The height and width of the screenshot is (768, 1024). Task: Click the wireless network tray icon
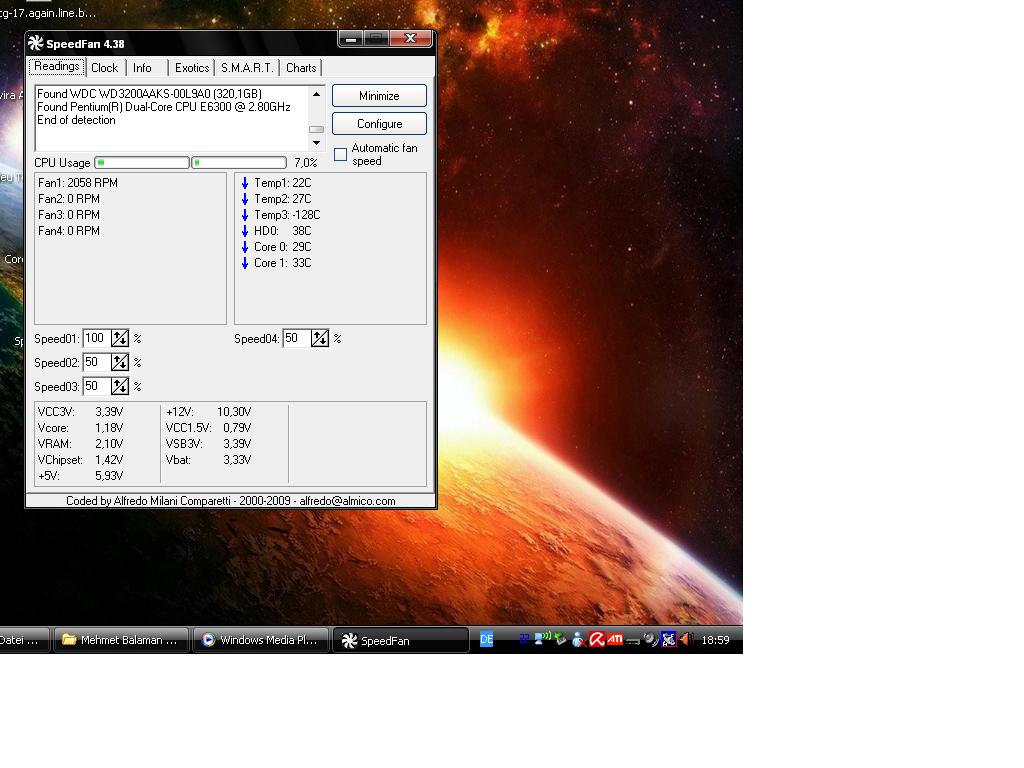pos(543,638)
